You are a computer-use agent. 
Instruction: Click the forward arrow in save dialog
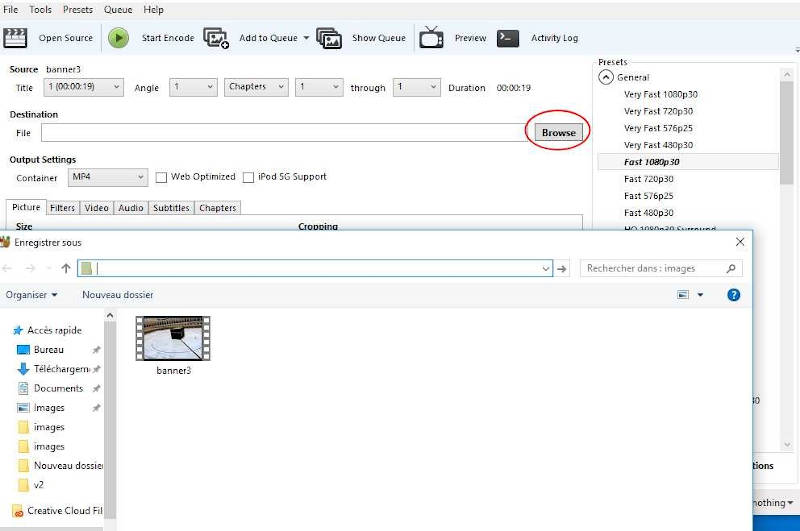pyautogui.click(x=30, y=268)
